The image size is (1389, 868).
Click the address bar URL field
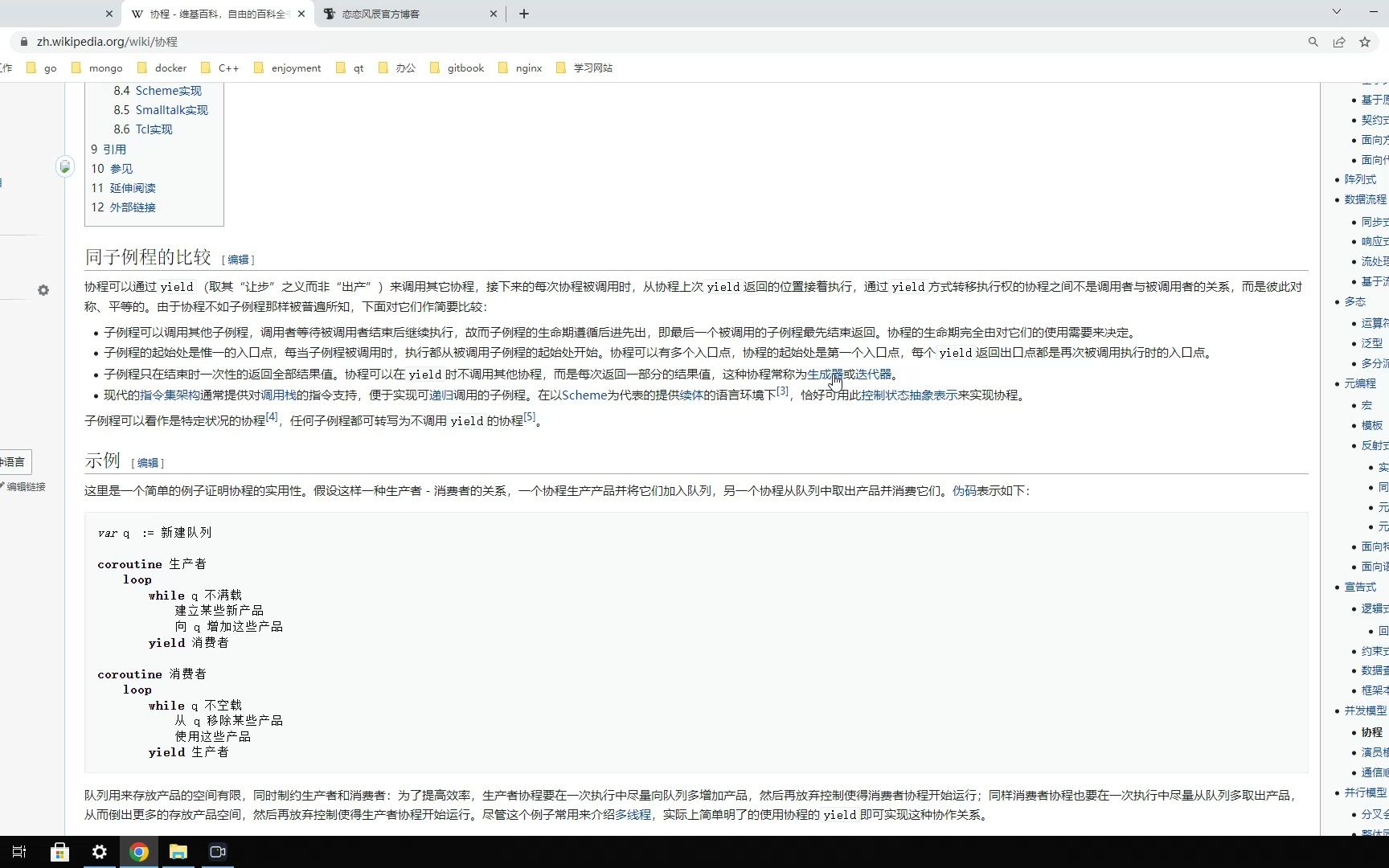(x=659, y=42)
